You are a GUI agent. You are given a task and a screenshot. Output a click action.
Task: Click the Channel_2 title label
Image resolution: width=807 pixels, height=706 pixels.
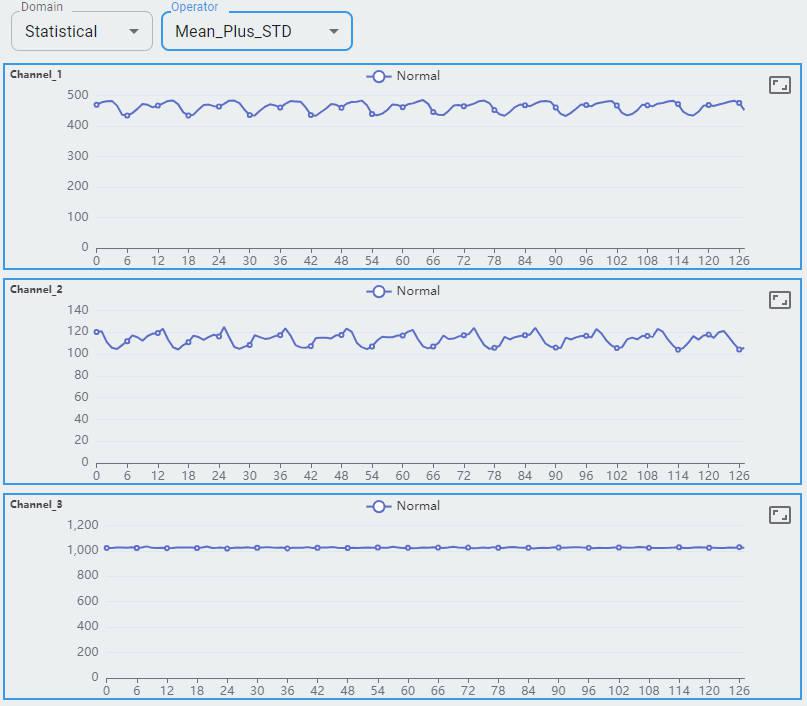36,289
